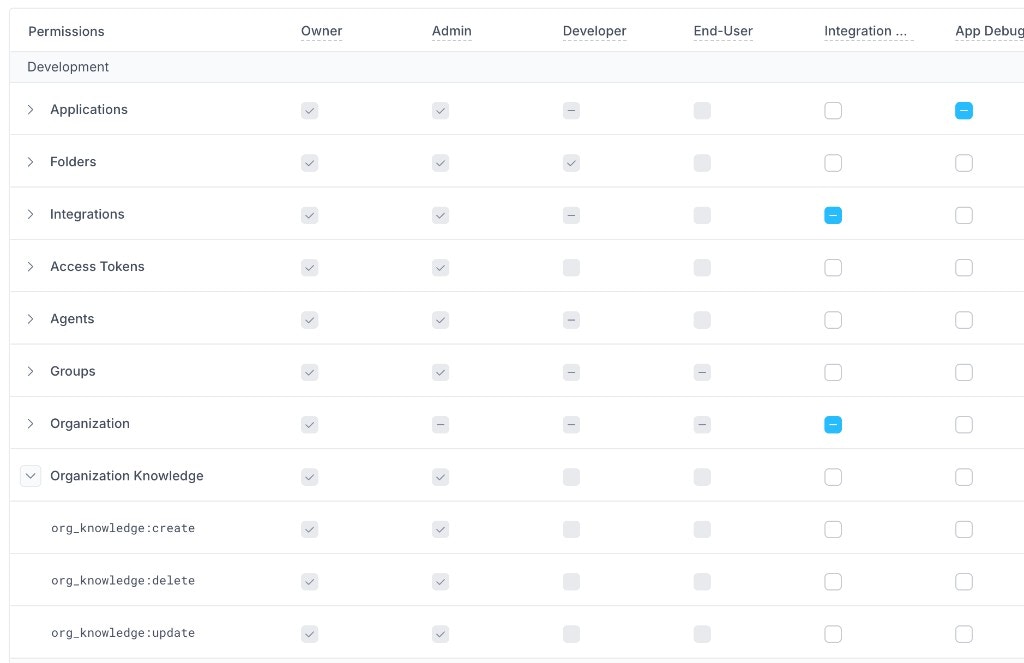Check the Developer permission for Access Tokens
1024x663 pixels.
coord(571,267)
